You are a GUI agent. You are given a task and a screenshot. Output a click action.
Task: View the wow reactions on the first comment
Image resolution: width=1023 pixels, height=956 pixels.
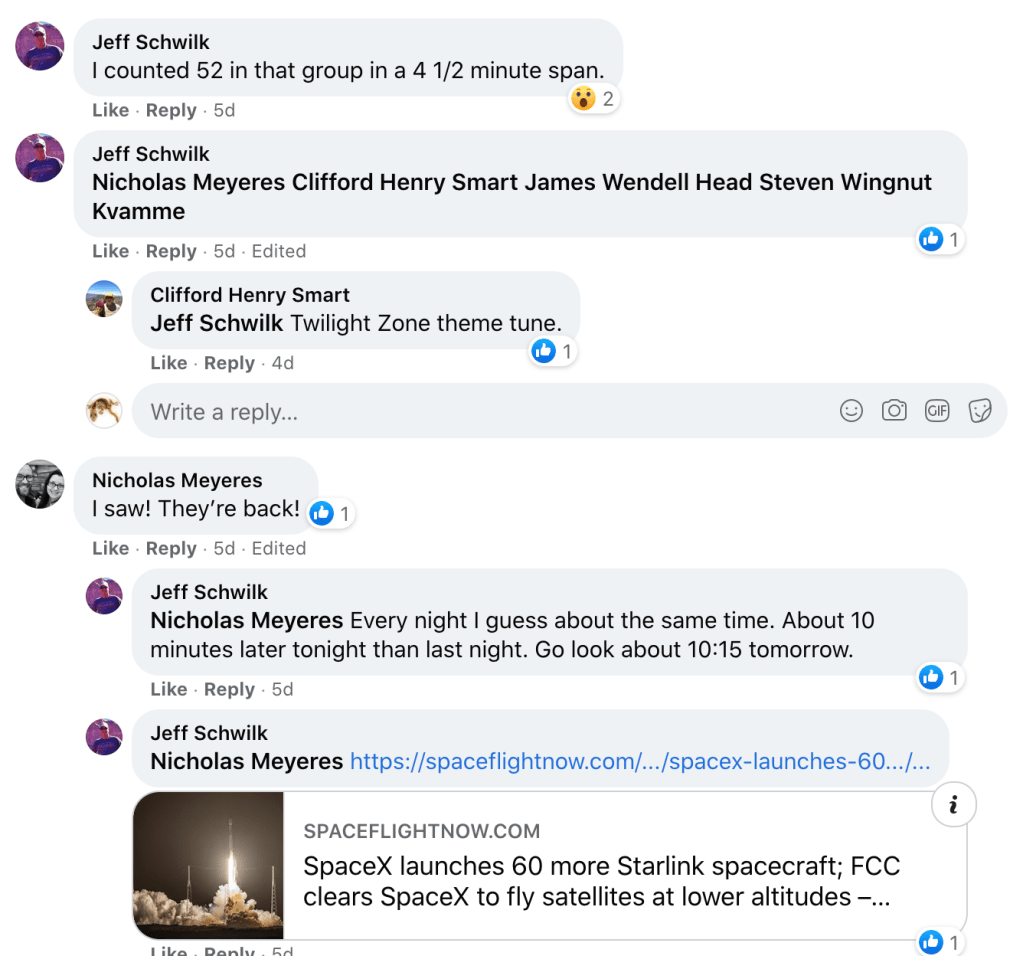tap(594, 98)
